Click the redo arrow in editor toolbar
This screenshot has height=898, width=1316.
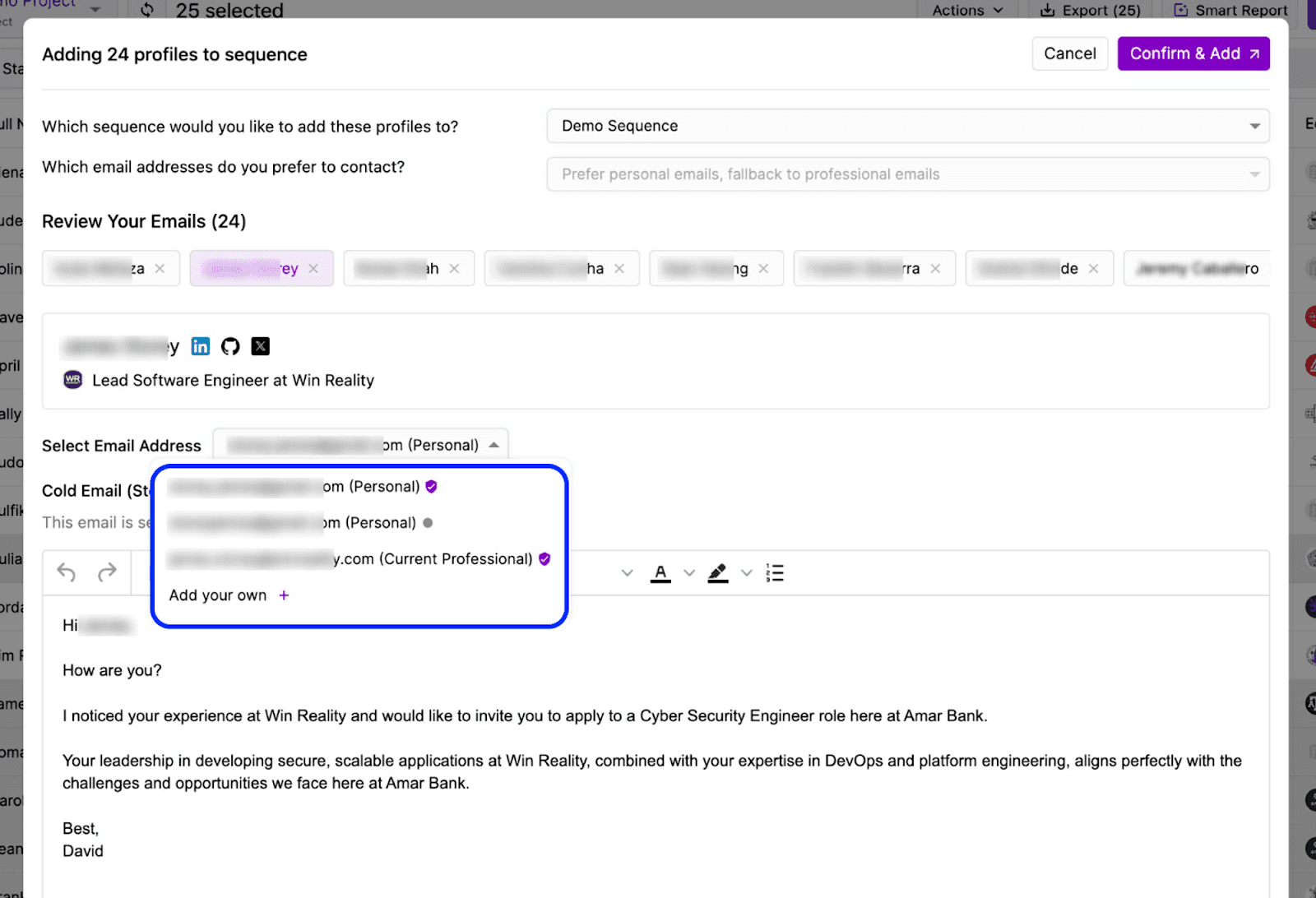pyautogui.click(x=107, y=572)
